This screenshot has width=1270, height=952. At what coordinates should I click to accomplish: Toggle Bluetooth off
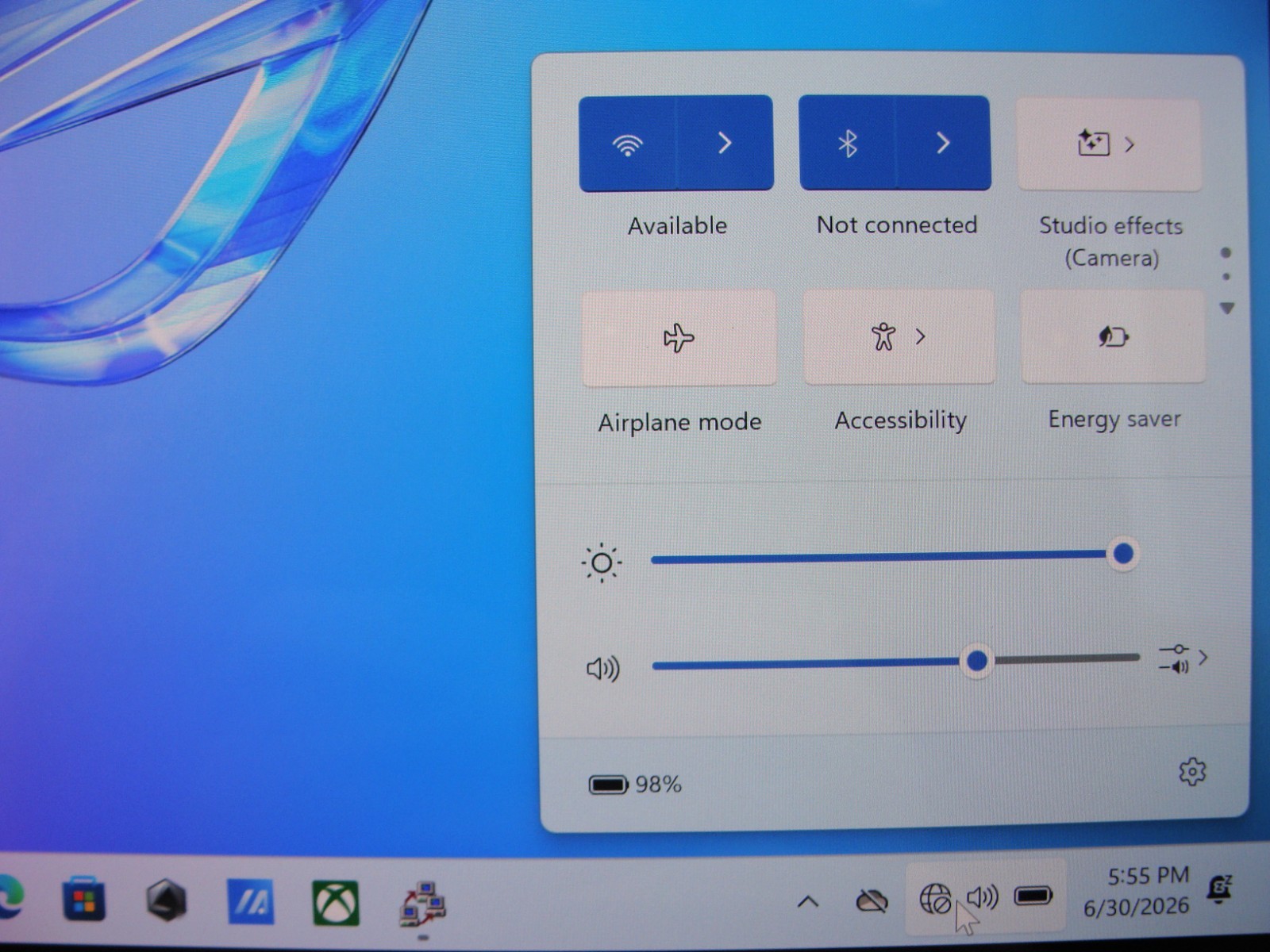(x=847, y=144)
